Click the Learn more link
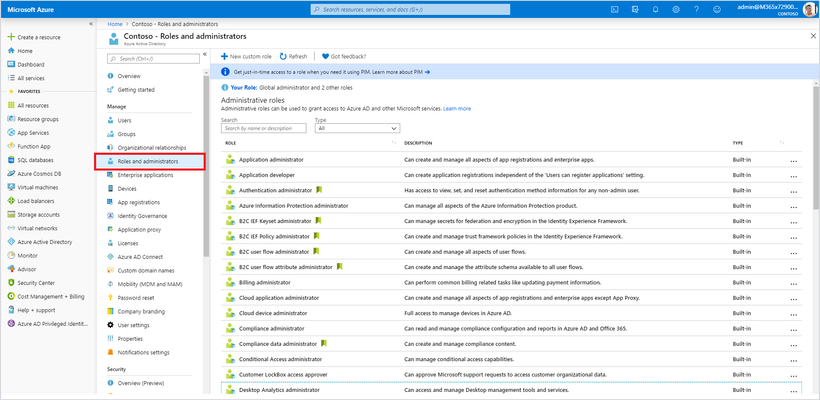Screen dimensions: 820x400 pos(457,109)
